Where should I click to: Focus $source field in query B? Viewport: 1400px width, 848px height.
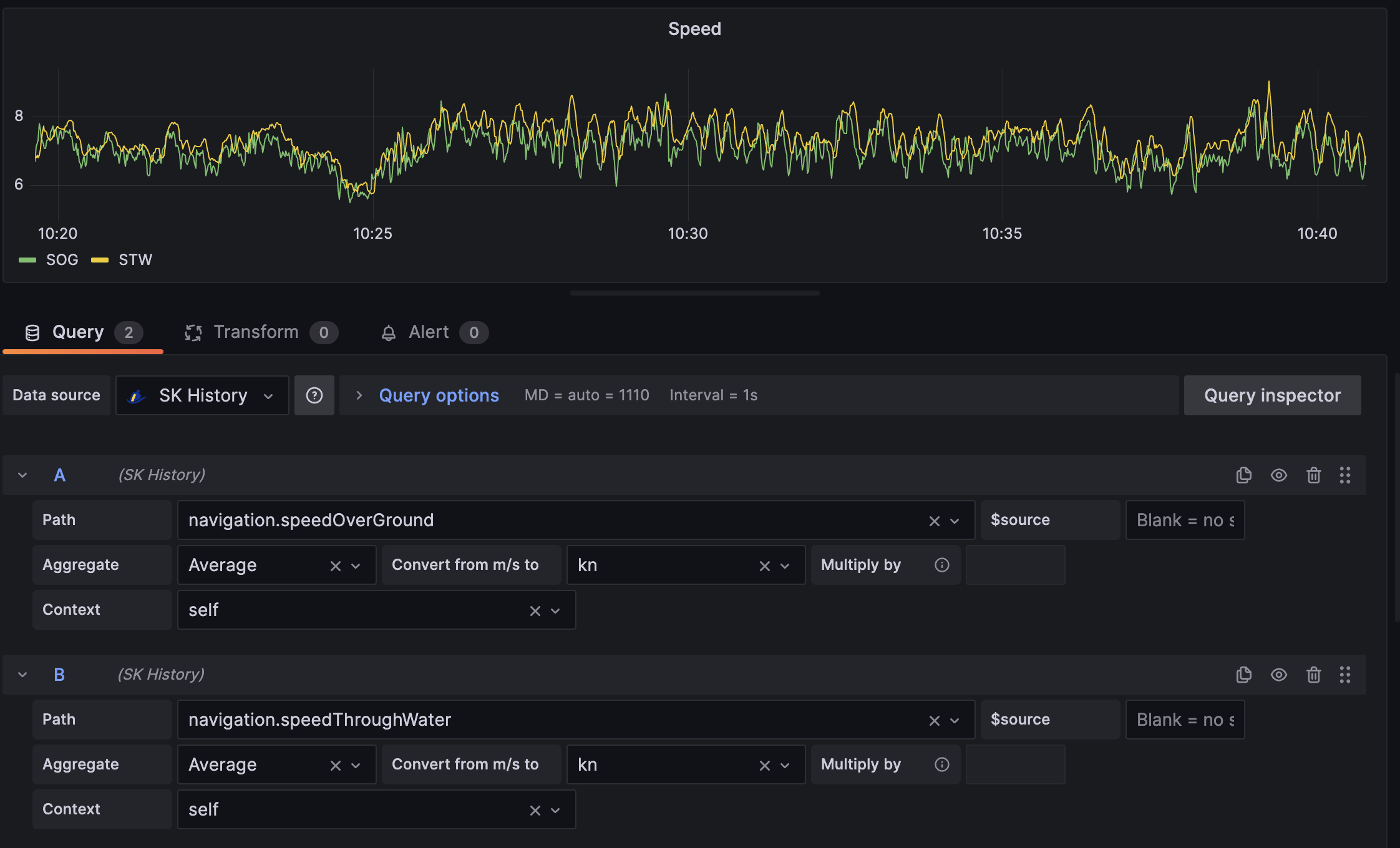point(1185,720)
